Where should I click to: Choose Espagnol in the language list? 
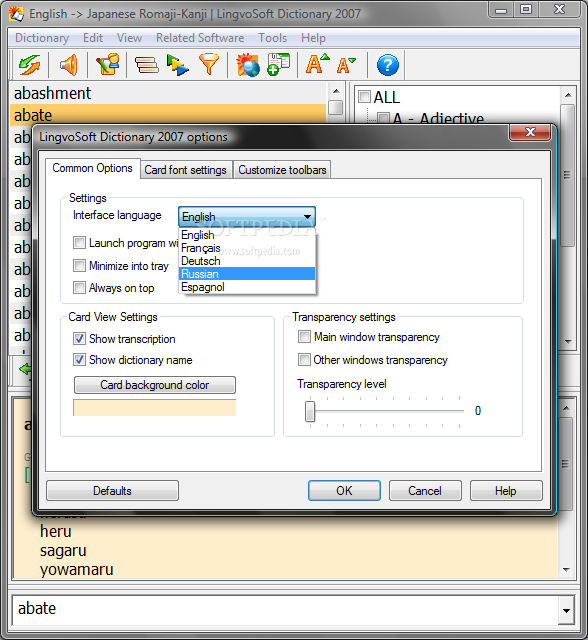tap(247, 287)
